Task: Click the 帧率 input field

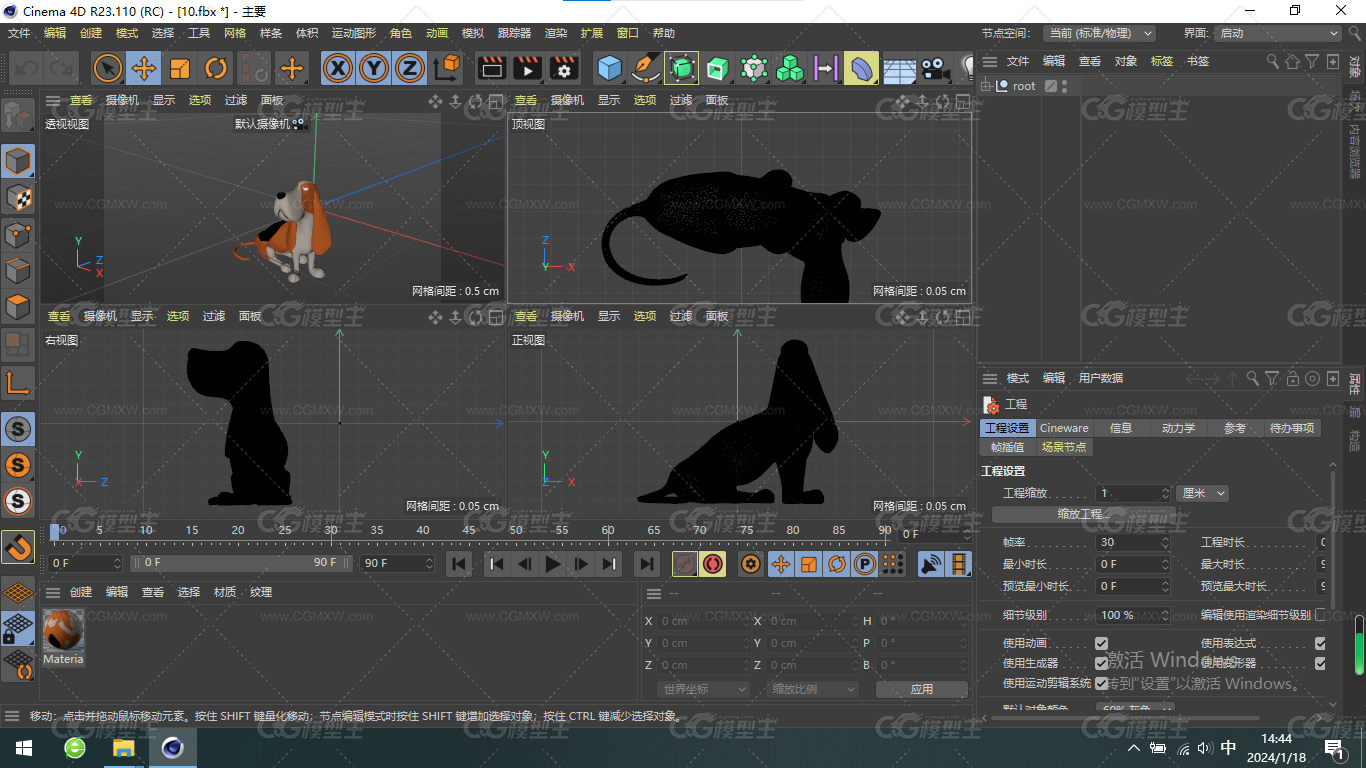Action: pos(1133,542)
